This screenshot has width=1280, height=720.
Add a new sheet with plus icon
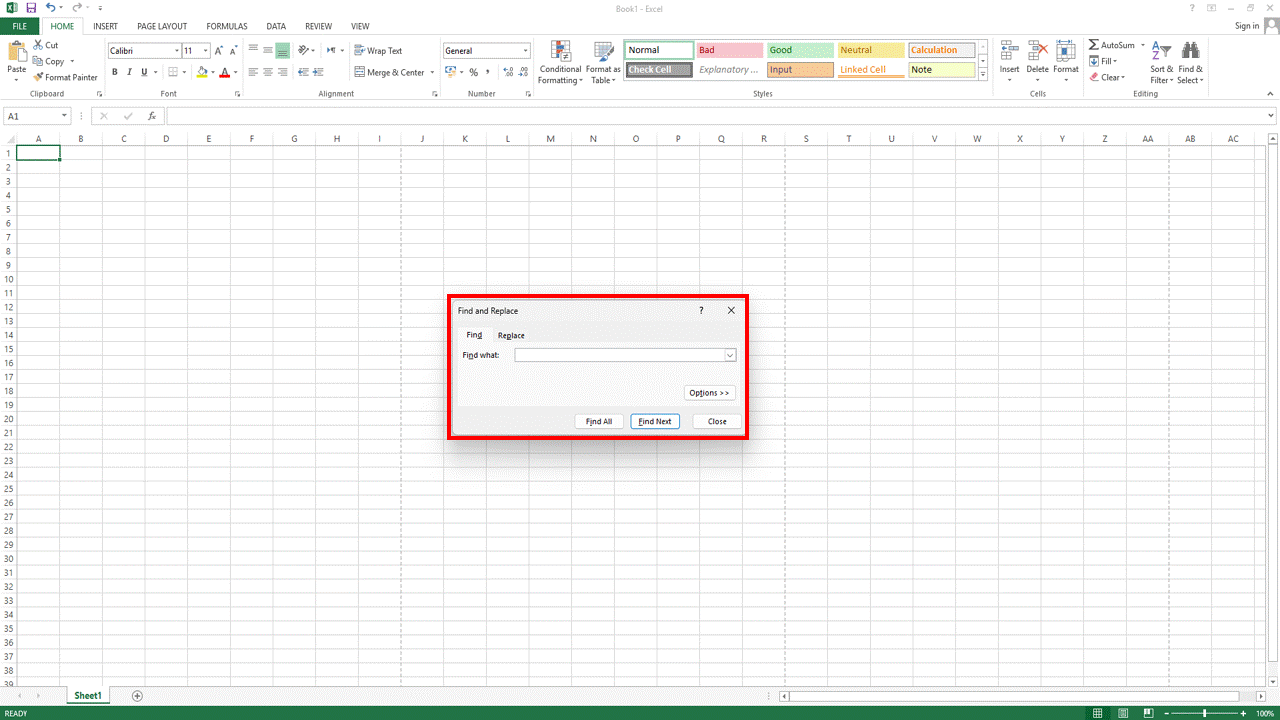pos(138,696)
